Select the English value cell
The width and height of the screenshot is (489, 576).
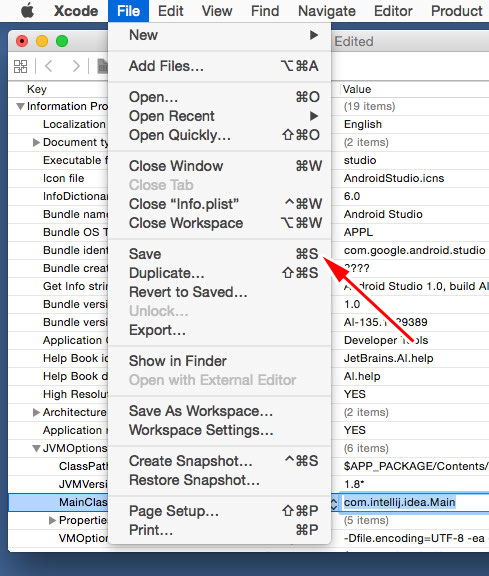363,124
